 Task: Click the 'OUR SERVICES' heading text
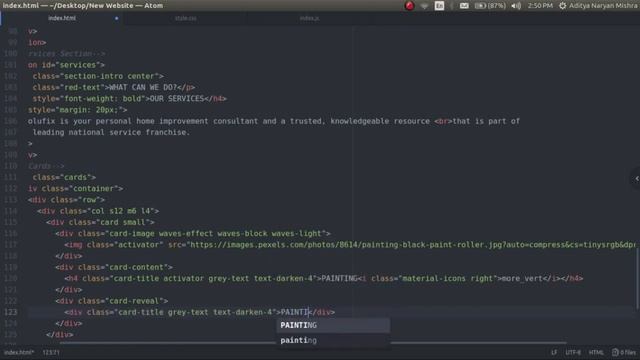click(177, 99)
